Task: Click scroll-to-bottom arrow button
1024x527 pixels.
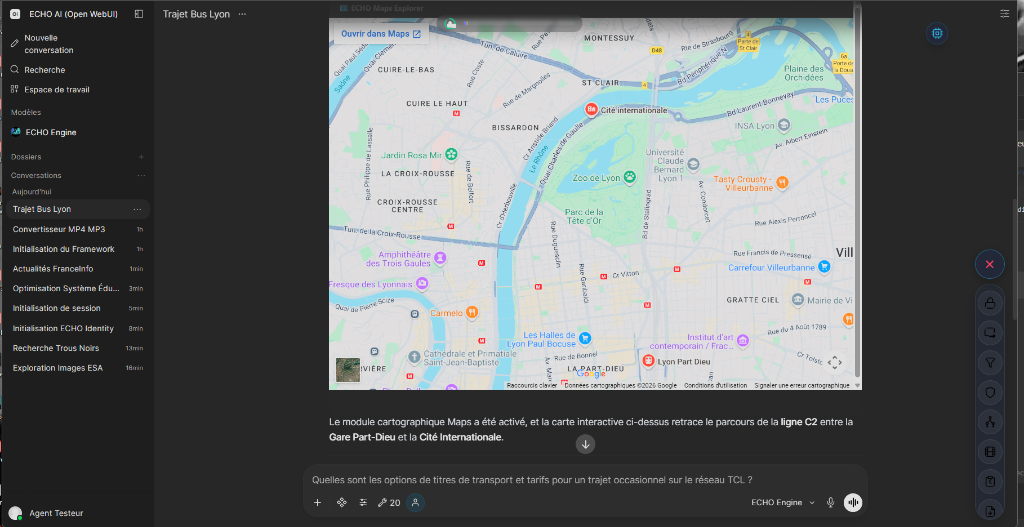Action: click(585, 444)
